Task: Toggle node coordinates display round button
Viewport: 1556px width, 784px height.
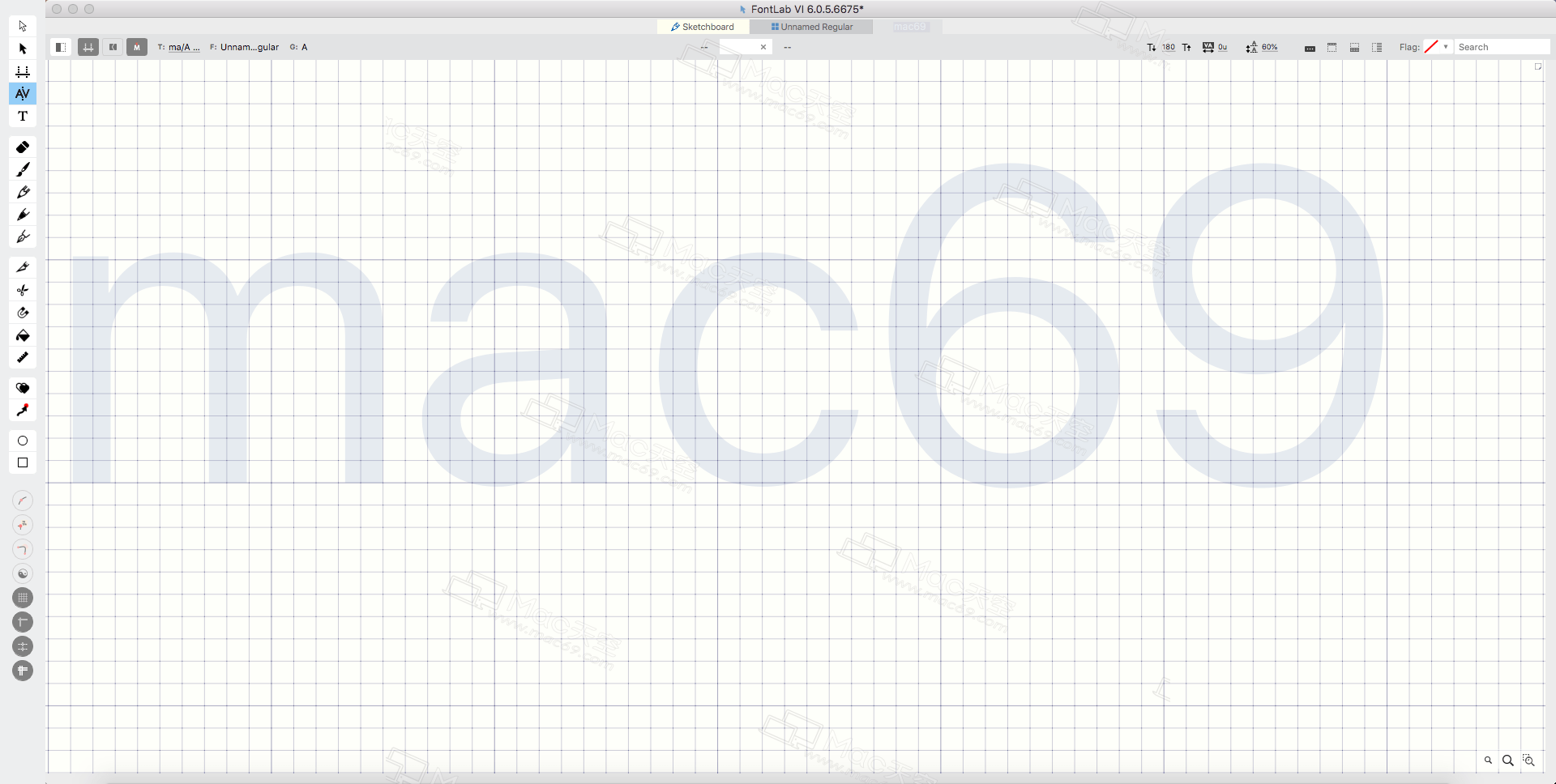Action: click(23, 525)
